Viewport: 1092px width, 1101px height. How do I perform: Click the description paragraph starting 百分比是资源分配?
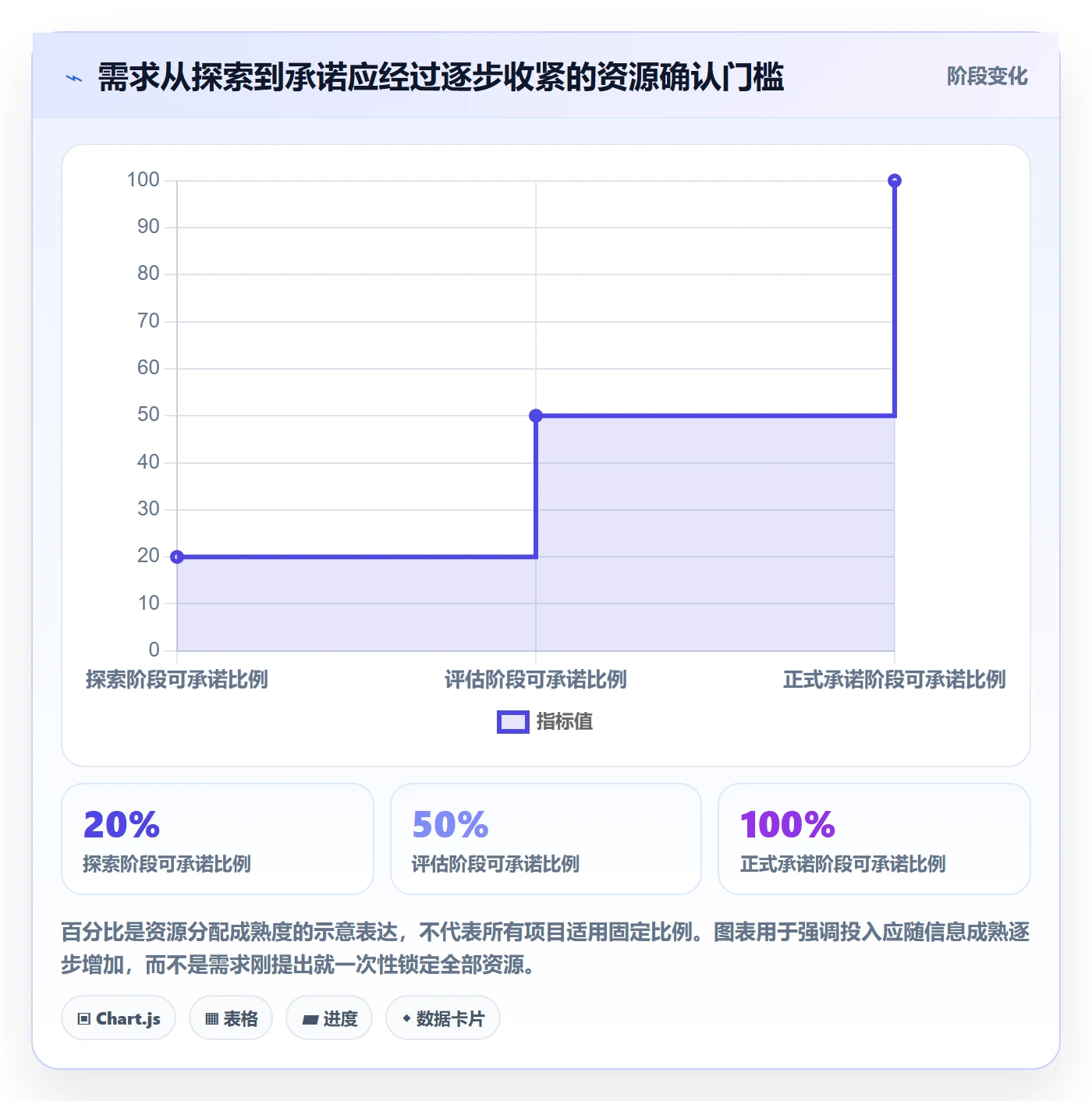546,948
